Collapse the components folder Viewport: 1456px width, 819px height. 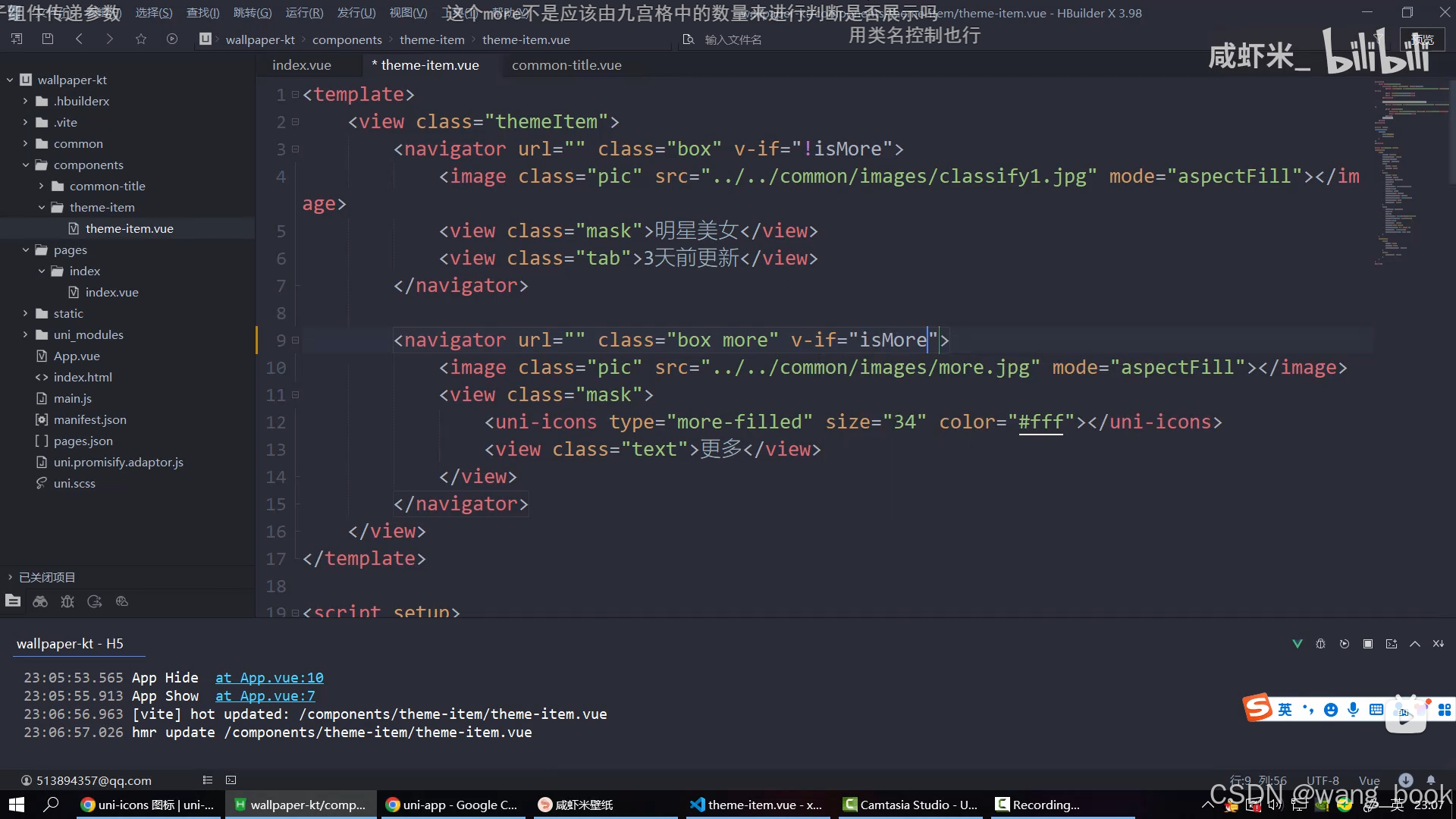click(x=25, y=165)
